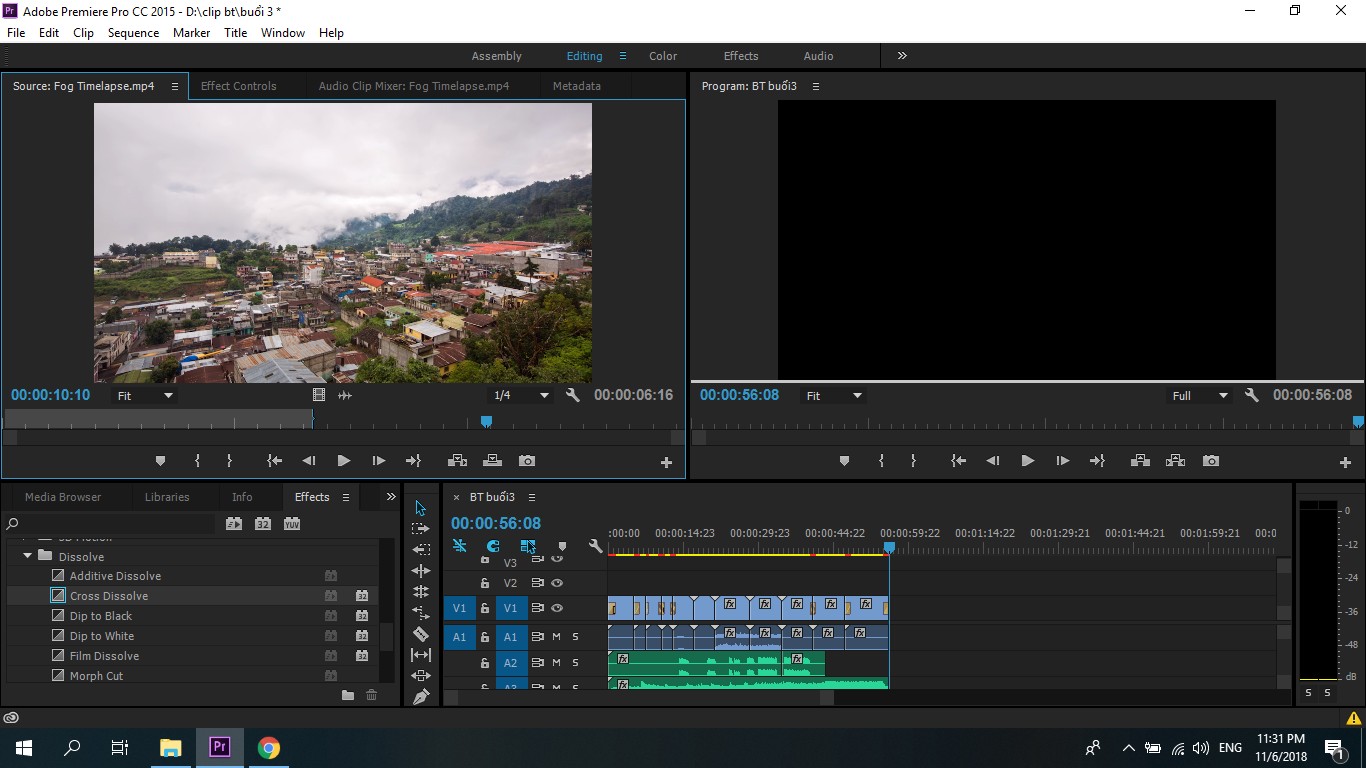Select the Slide tool
Viewport: 1366px width, 768px height.
click(421, 676)
